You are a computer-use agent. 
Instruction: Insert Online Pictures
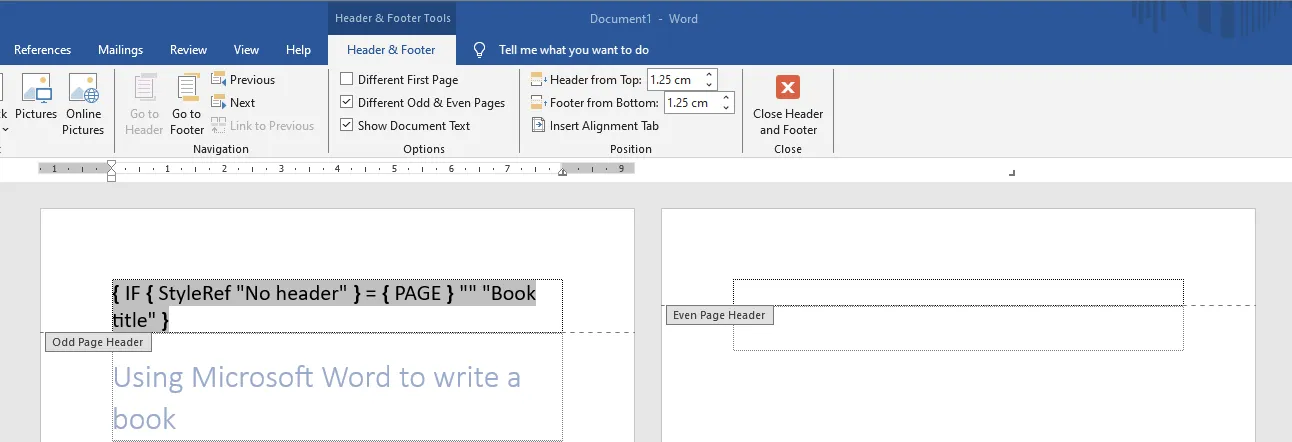(x=84, y=104)
